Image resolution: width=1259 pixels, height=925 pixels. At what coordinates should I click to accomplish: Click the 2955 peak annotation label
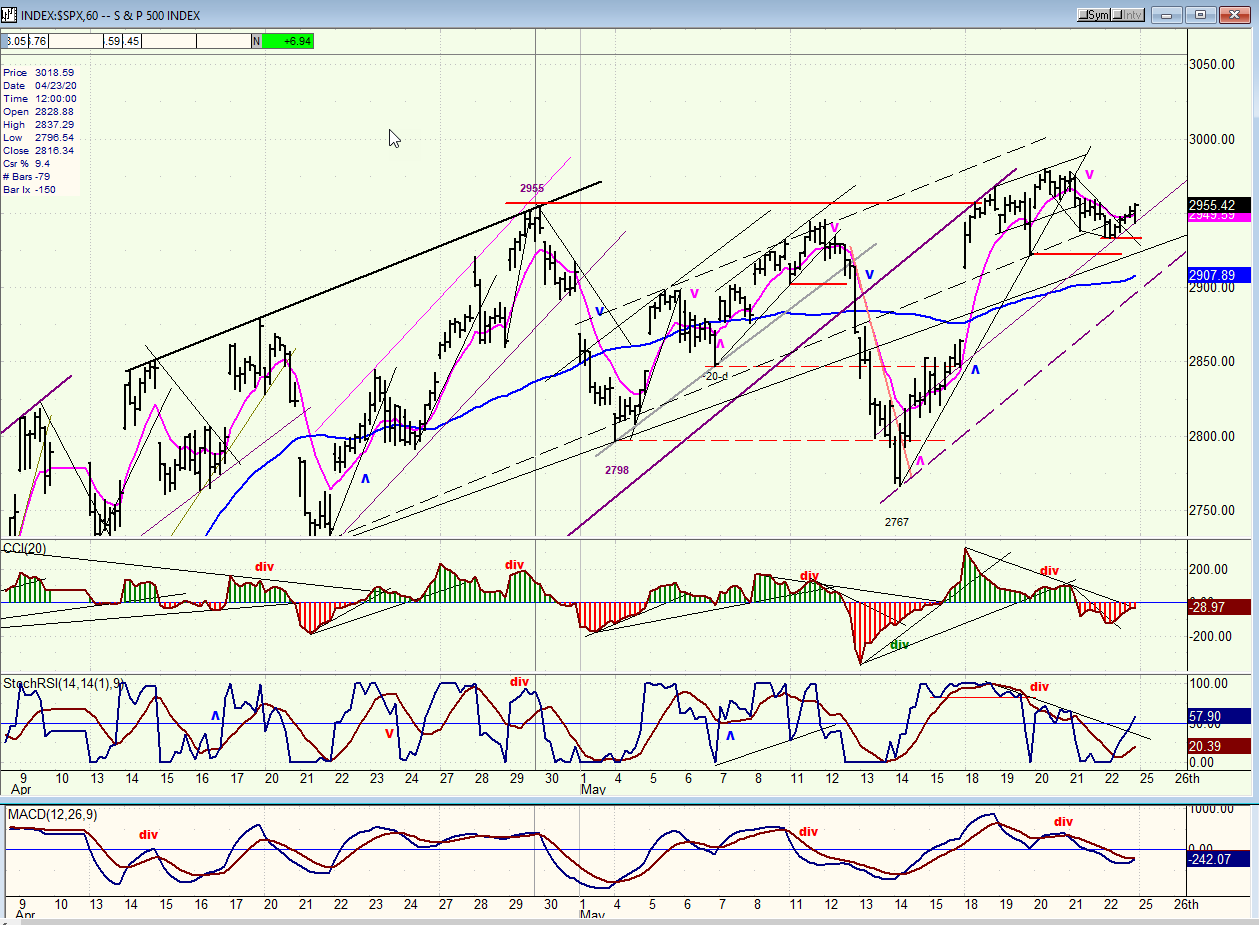tap(532, 188)
